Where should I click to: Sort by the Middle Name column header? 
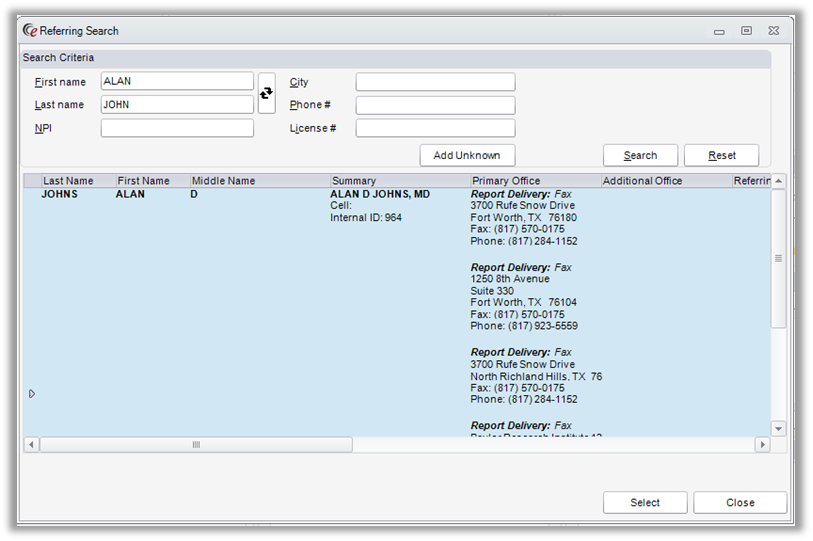[x=260, y=181]
